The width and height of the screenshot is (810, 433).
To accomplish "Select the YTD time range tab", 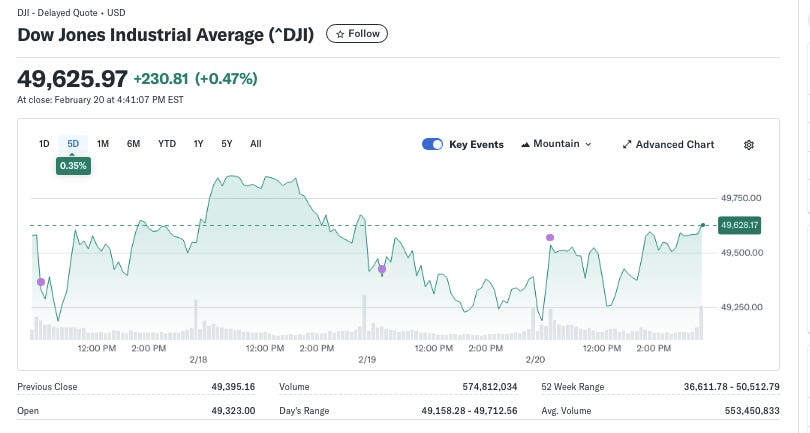I will tap(167, 144).
